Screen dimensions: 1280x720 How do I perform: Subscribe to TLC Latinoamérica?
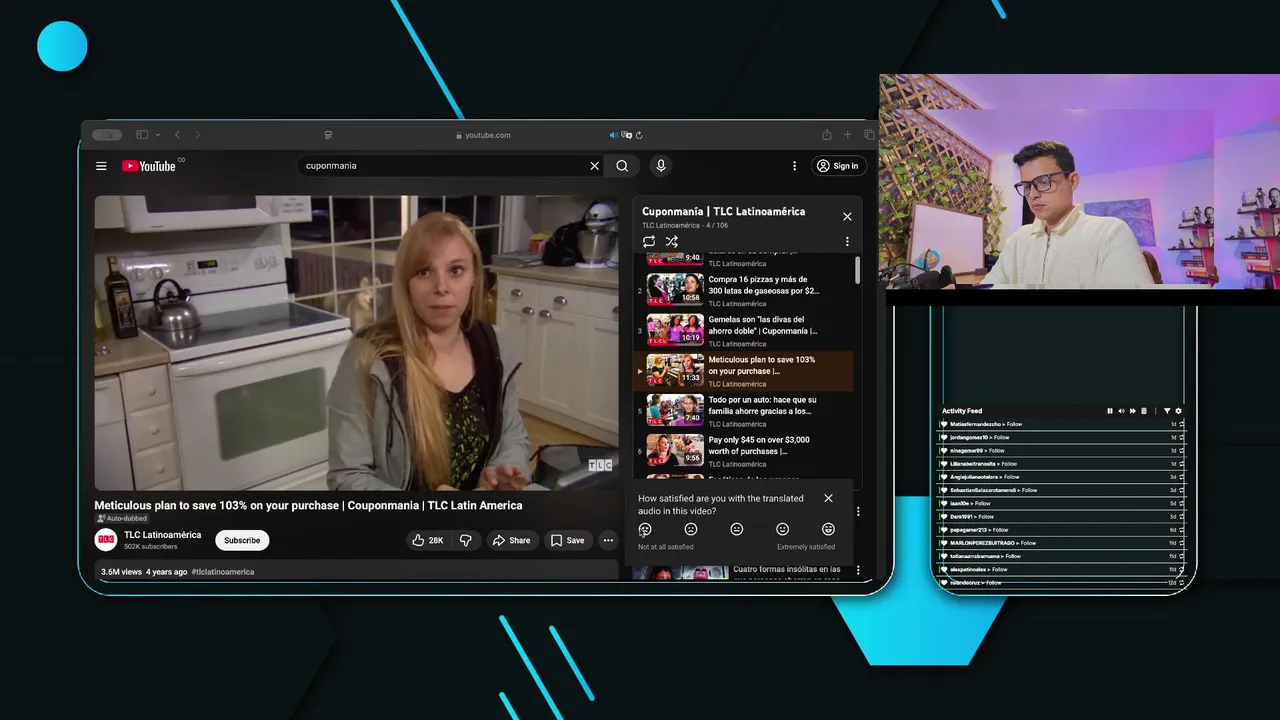pyautogui.click(x=242, y=540)
